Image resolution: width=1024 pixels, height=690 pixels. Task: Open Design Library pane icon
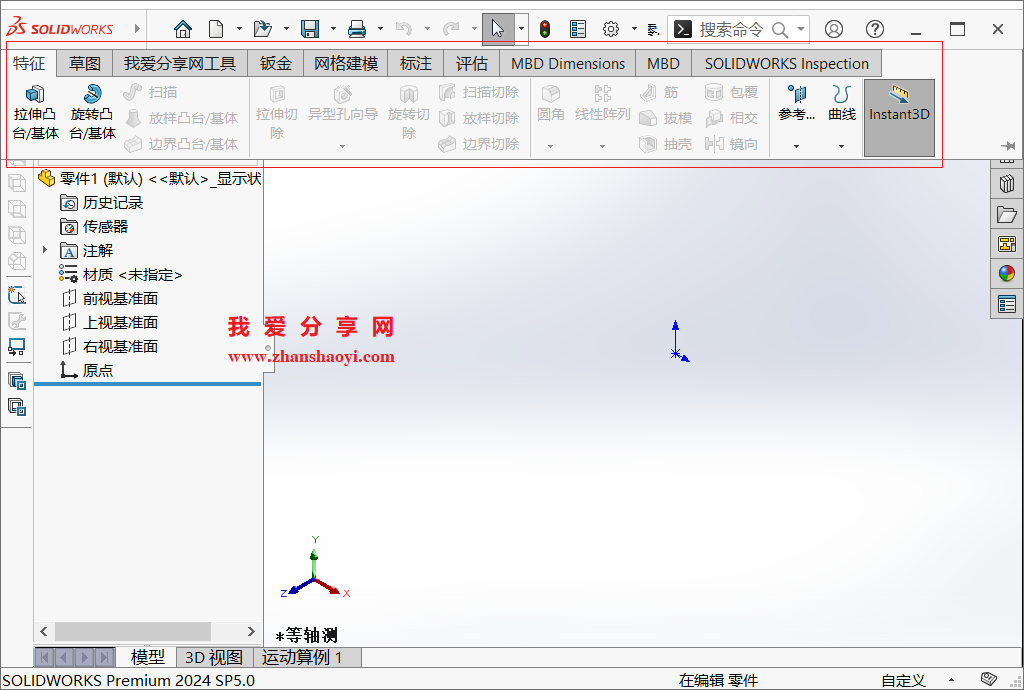(x=1006, y=184)
